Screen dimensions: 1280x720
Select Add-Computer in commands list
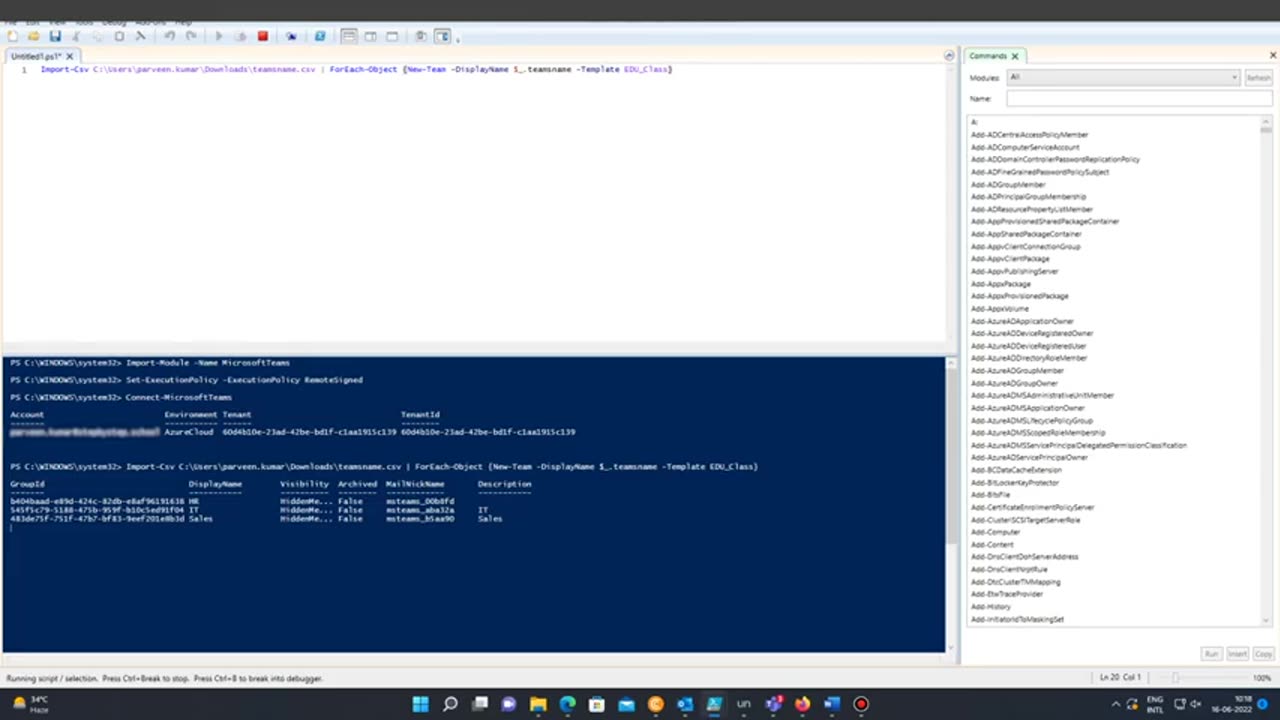click(x=995, y=532)
